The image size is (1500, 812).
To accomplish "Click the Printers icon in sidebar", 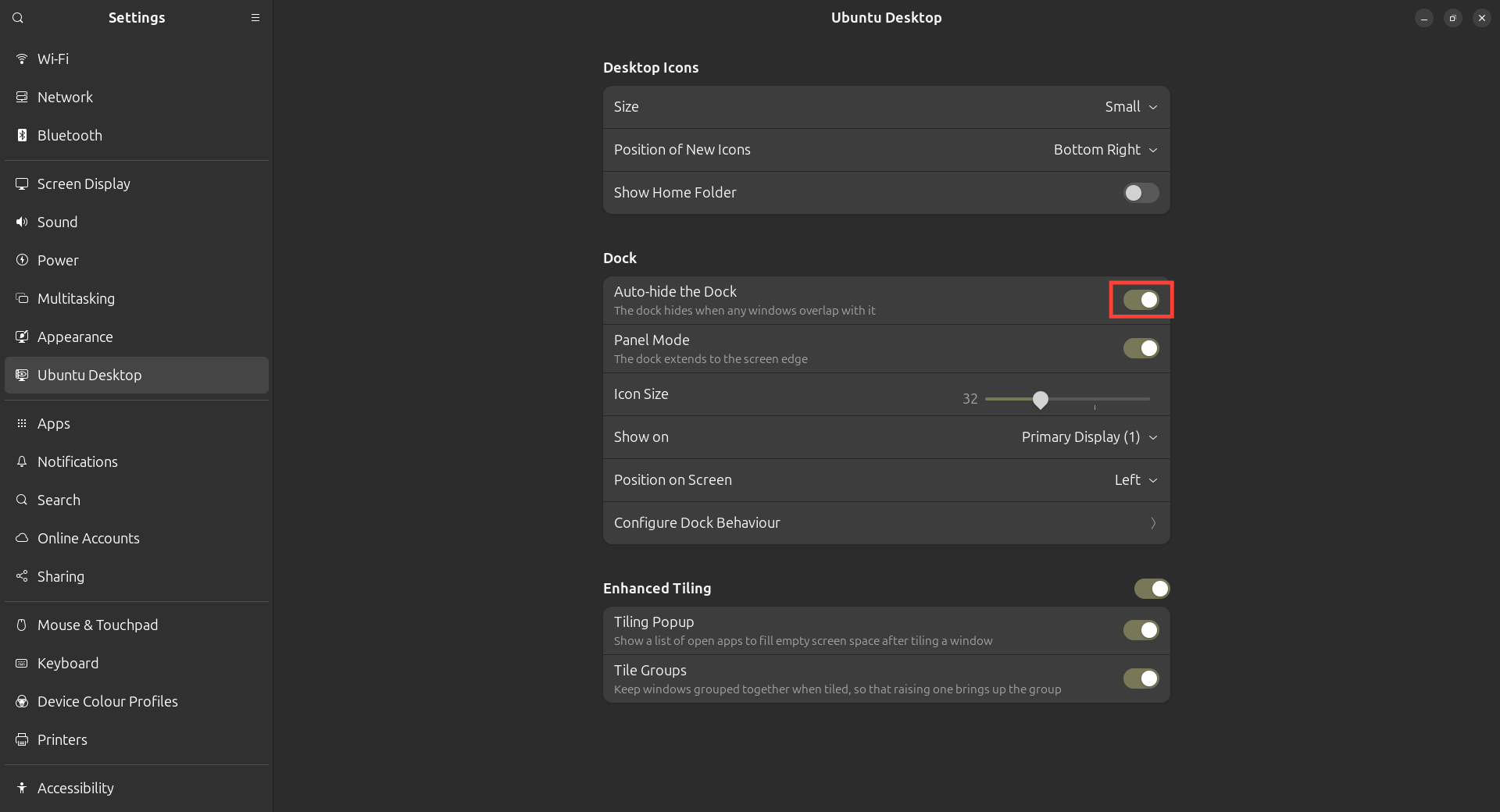I will point(22,740).
